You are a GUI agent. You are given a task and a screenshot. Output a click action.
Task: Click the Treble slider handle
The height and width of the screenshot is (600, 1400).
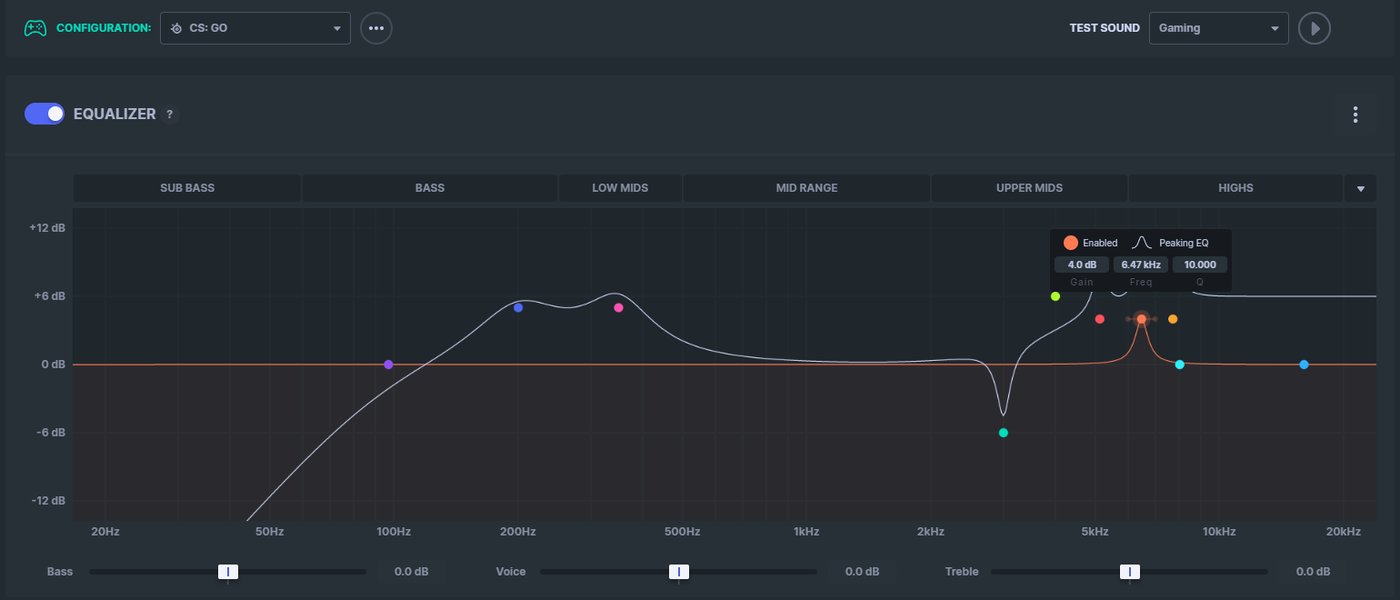coord(1130,572)
